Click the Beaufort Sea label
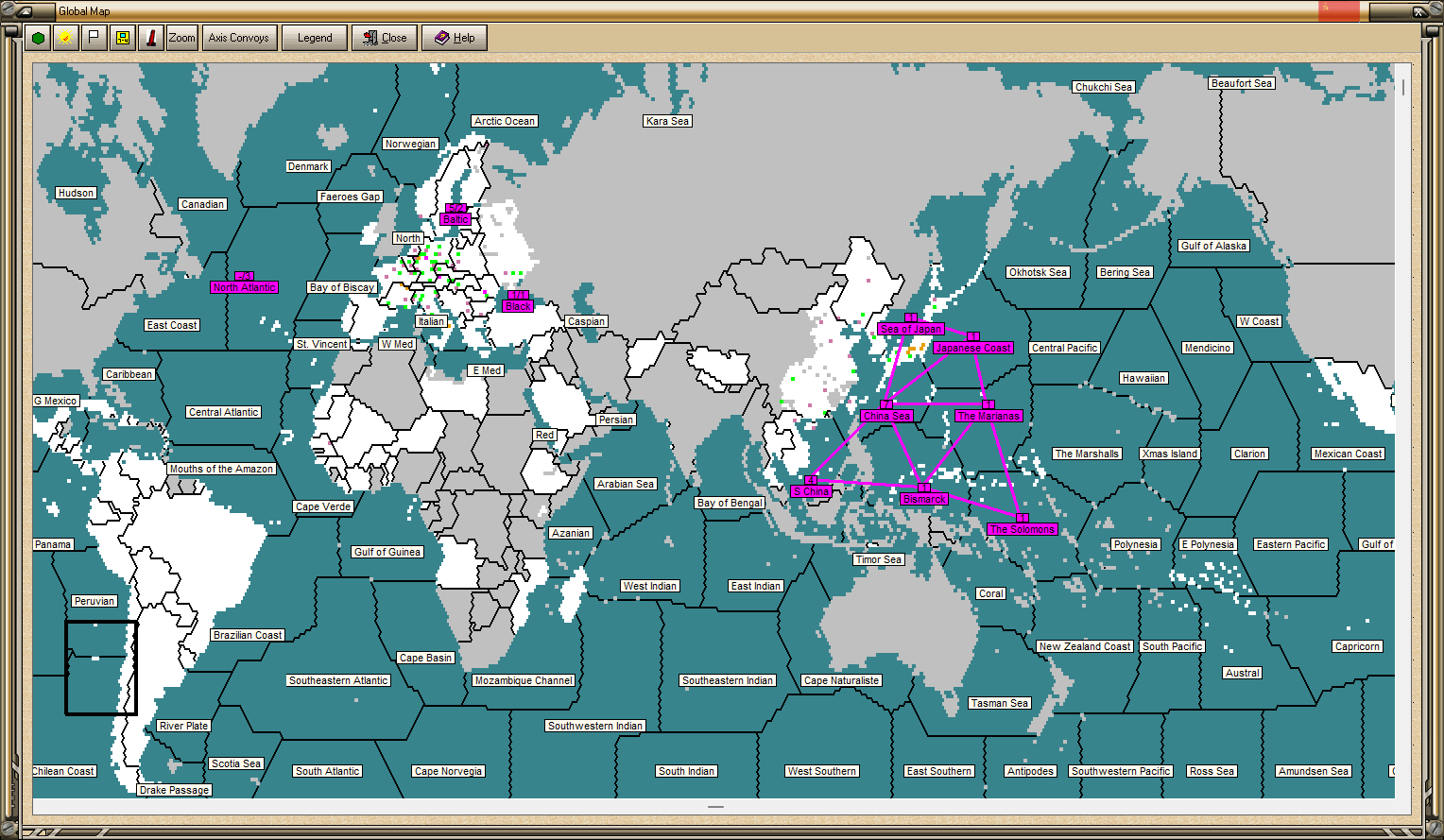This screenshot has width=1444, height=840. (1242, 83)
